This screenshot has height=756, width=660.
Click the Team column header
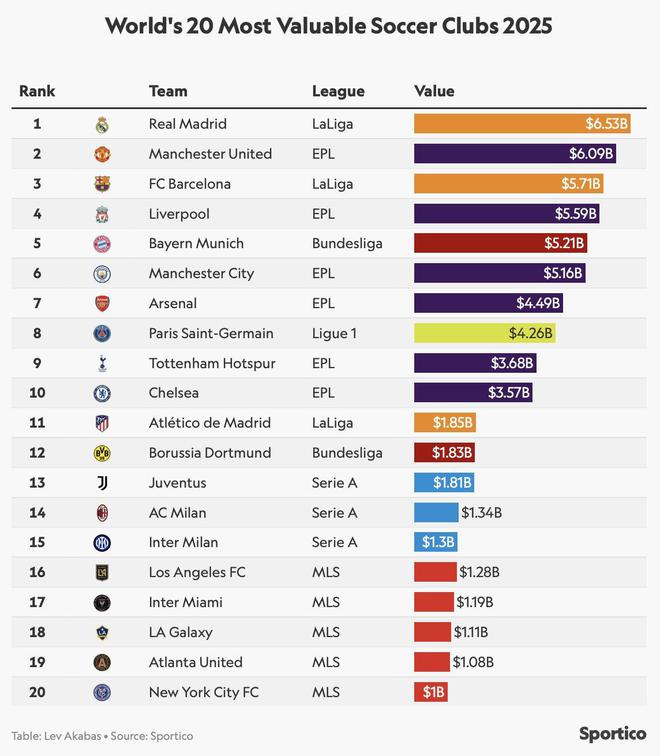point(168,91)
